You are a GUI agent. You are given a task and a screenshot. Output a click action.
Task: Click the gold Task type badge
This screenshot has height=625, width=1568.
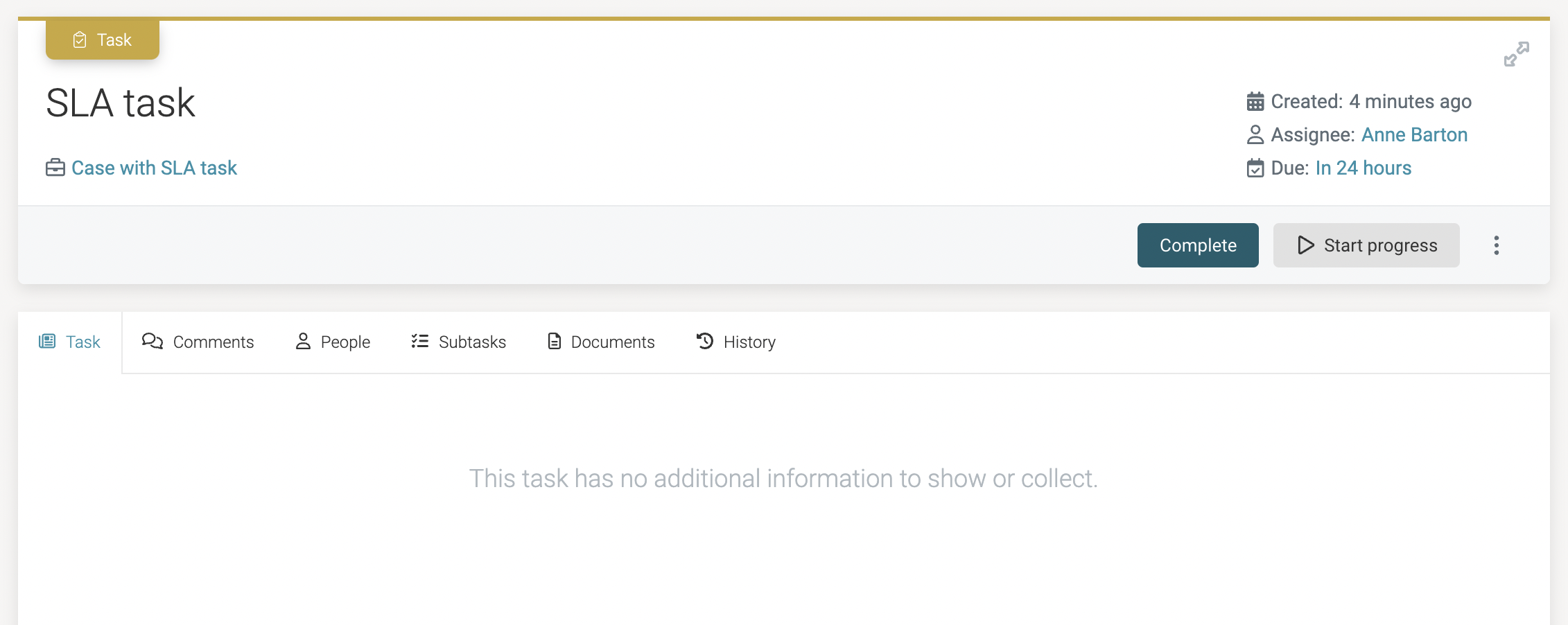103,40
